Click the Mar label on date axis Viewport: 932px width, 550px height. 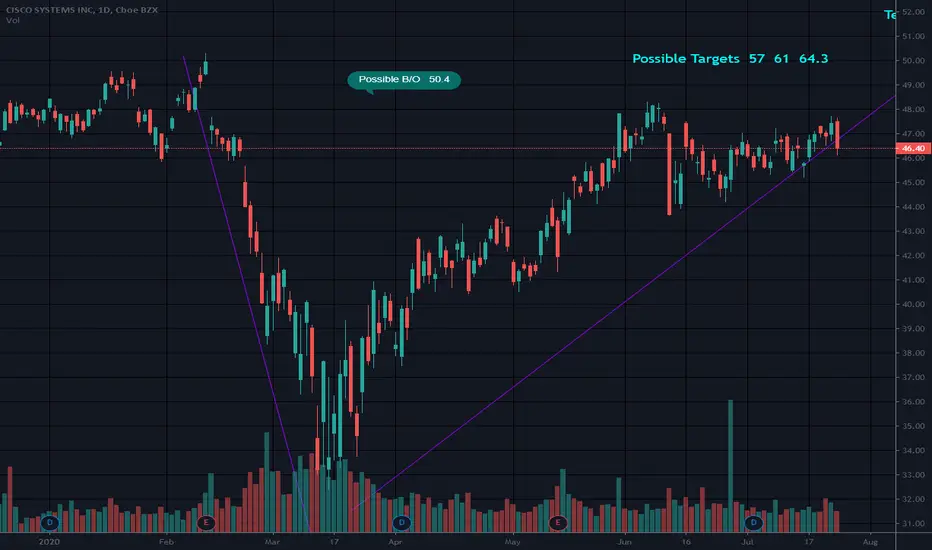click(272, 542)
